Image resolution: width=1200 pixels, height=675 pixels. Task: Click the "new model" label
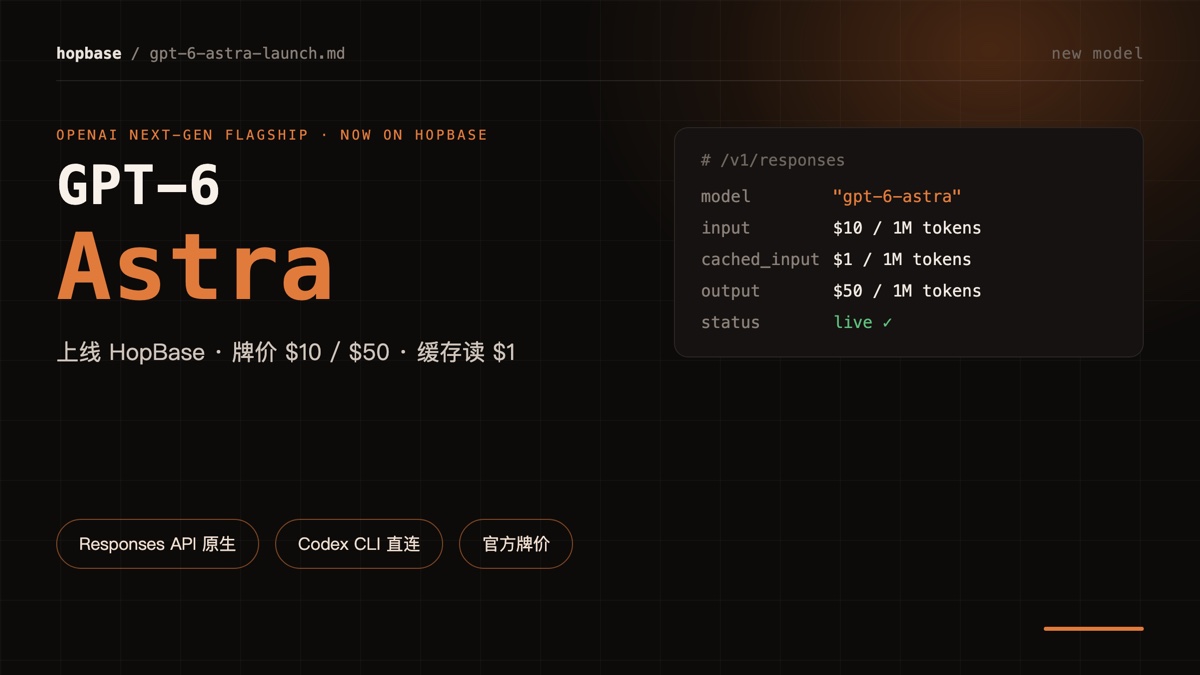point(1097,54)
